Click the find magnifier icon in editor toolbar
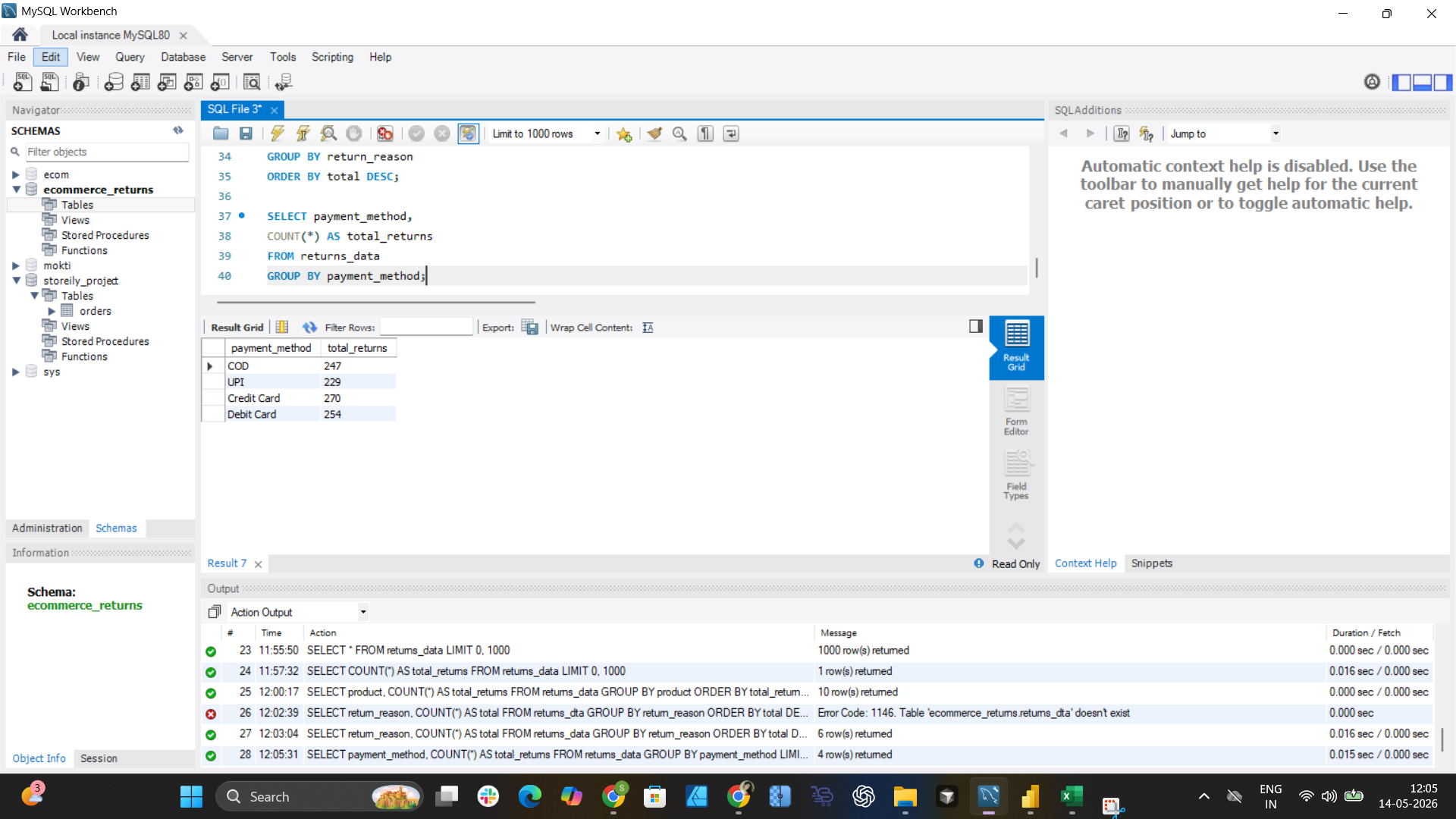Image resolution: width=1456 pixels, height=819 pixels. click(x=679, y=133)
